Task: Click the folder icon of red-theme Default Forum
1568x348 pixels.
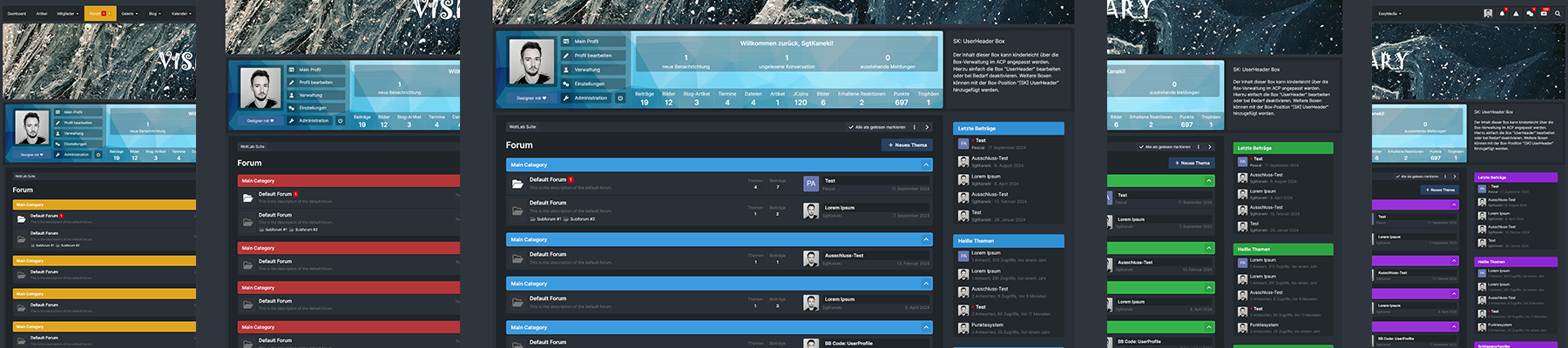Action: 247,197
